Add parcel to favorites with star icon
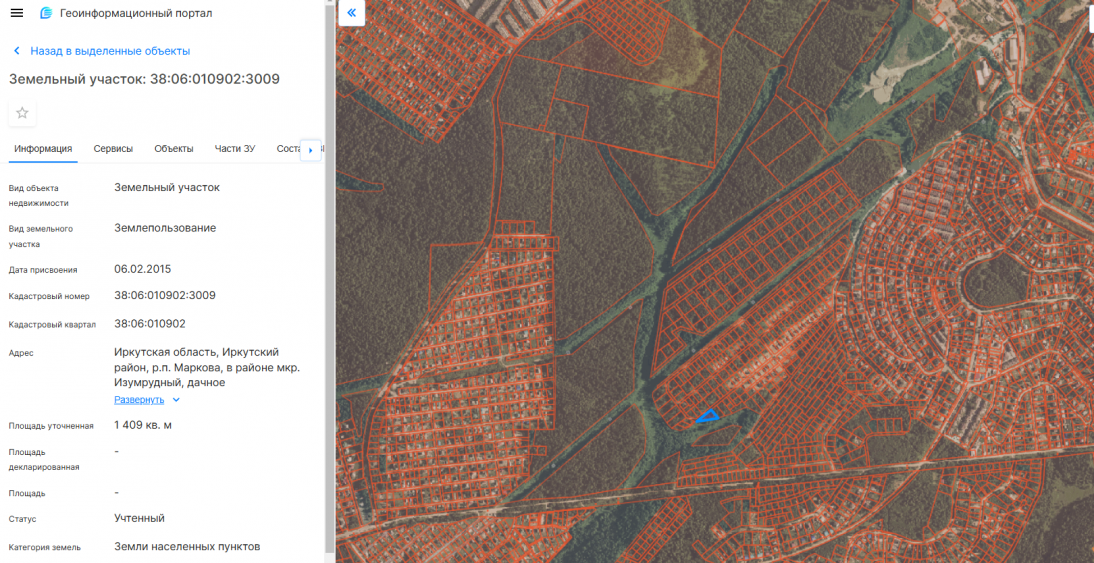The image size is (1094, 563). 22,113
